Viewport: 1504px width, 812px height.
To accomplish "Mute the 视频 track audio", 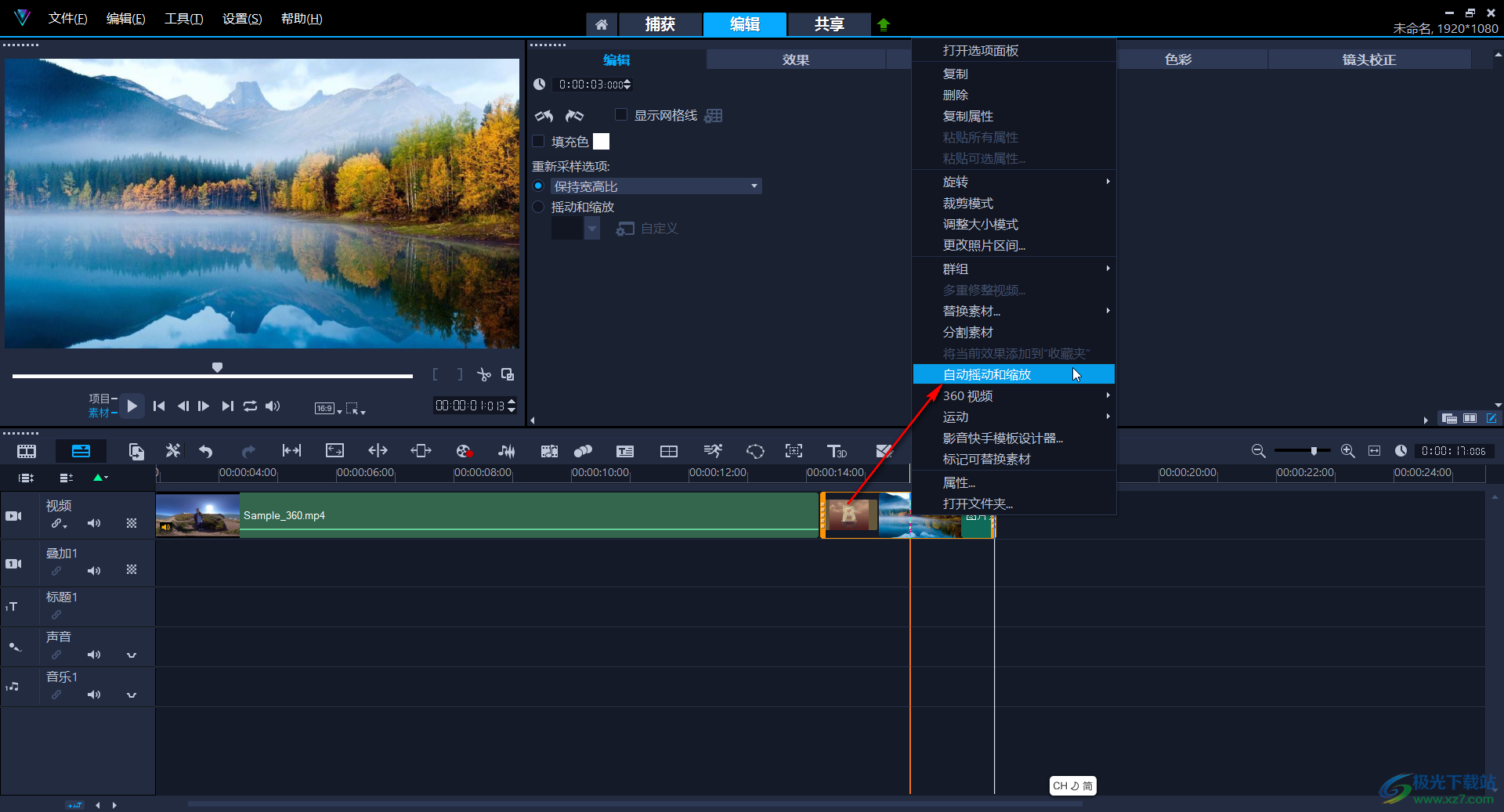I will (94, 523).
